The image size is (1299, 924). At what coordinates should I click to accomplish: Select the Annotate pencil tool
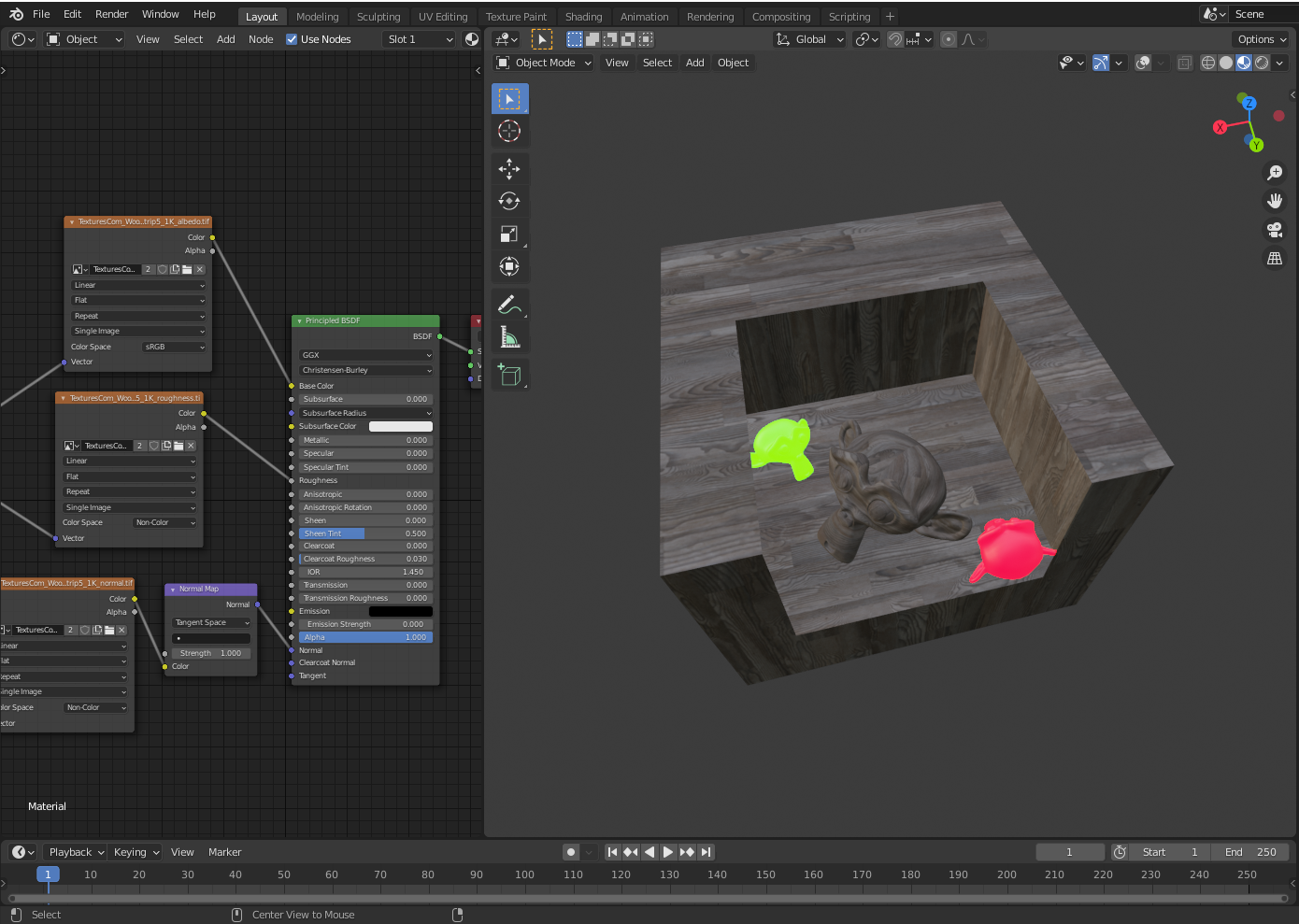point(509,305)
